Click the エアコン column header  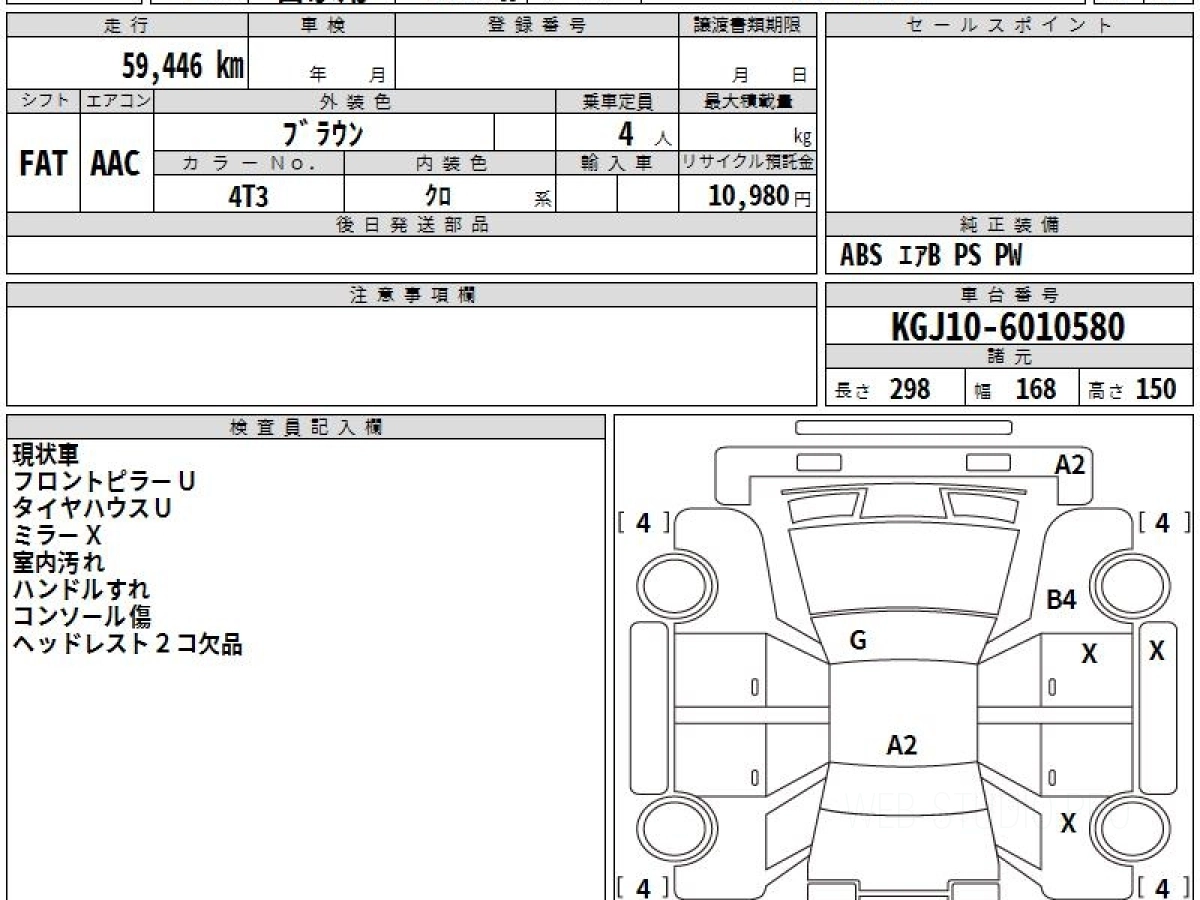pyautogui.click(x=117, y=101)
